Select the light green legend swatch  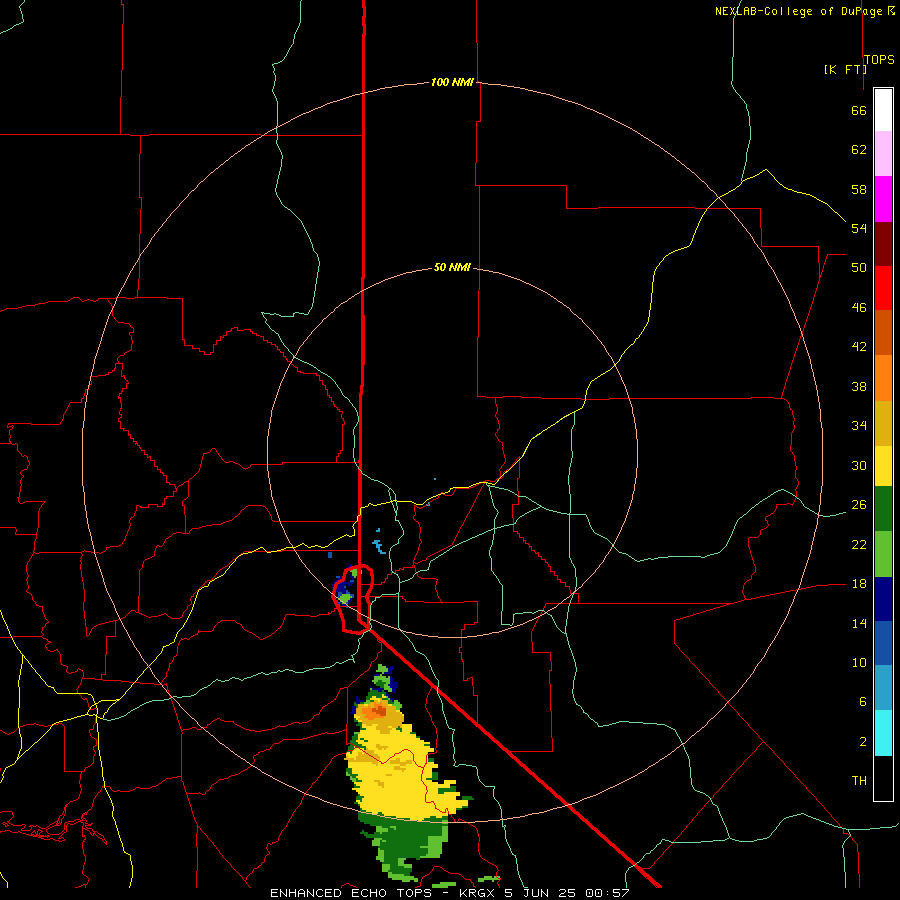883,554
